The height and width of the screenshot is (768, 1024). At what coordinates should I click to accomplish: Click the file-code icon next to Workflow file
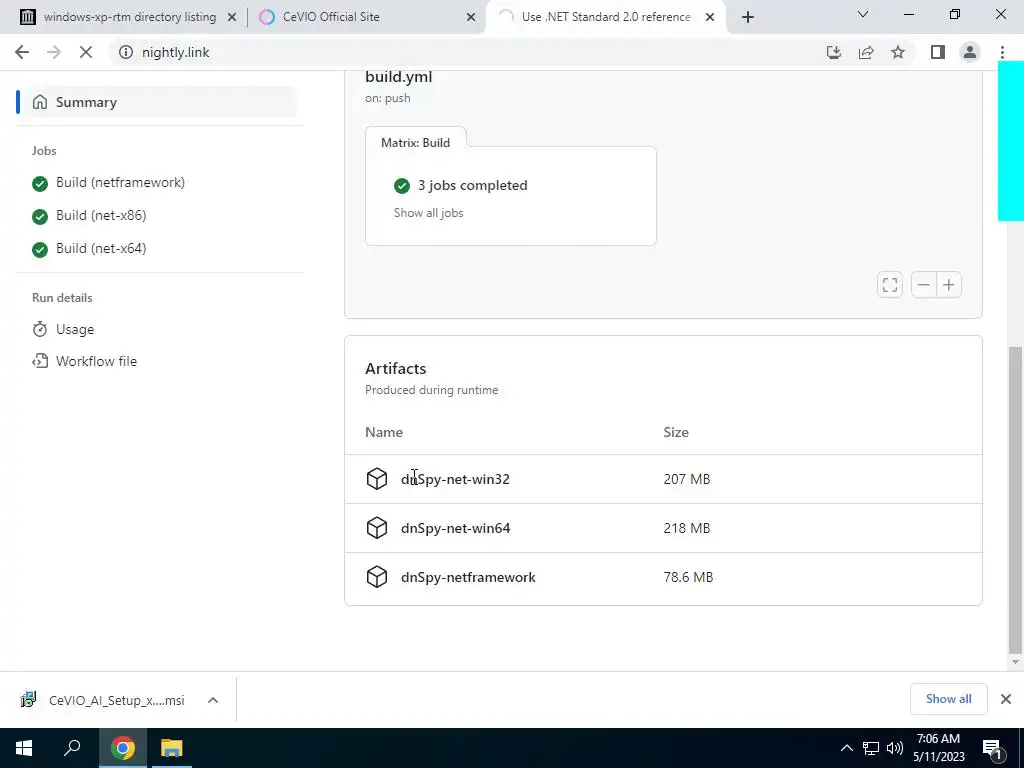[x=40, y=361]
